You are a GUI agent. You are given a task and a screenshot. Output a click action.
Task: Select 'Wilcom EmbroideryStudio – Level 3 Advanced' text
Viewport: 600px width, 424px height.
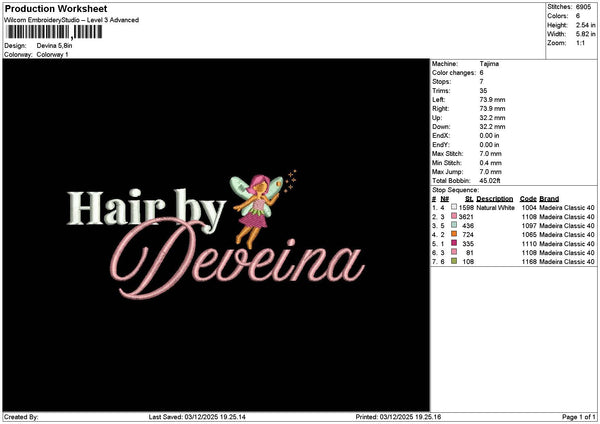(x=72, y=20)
